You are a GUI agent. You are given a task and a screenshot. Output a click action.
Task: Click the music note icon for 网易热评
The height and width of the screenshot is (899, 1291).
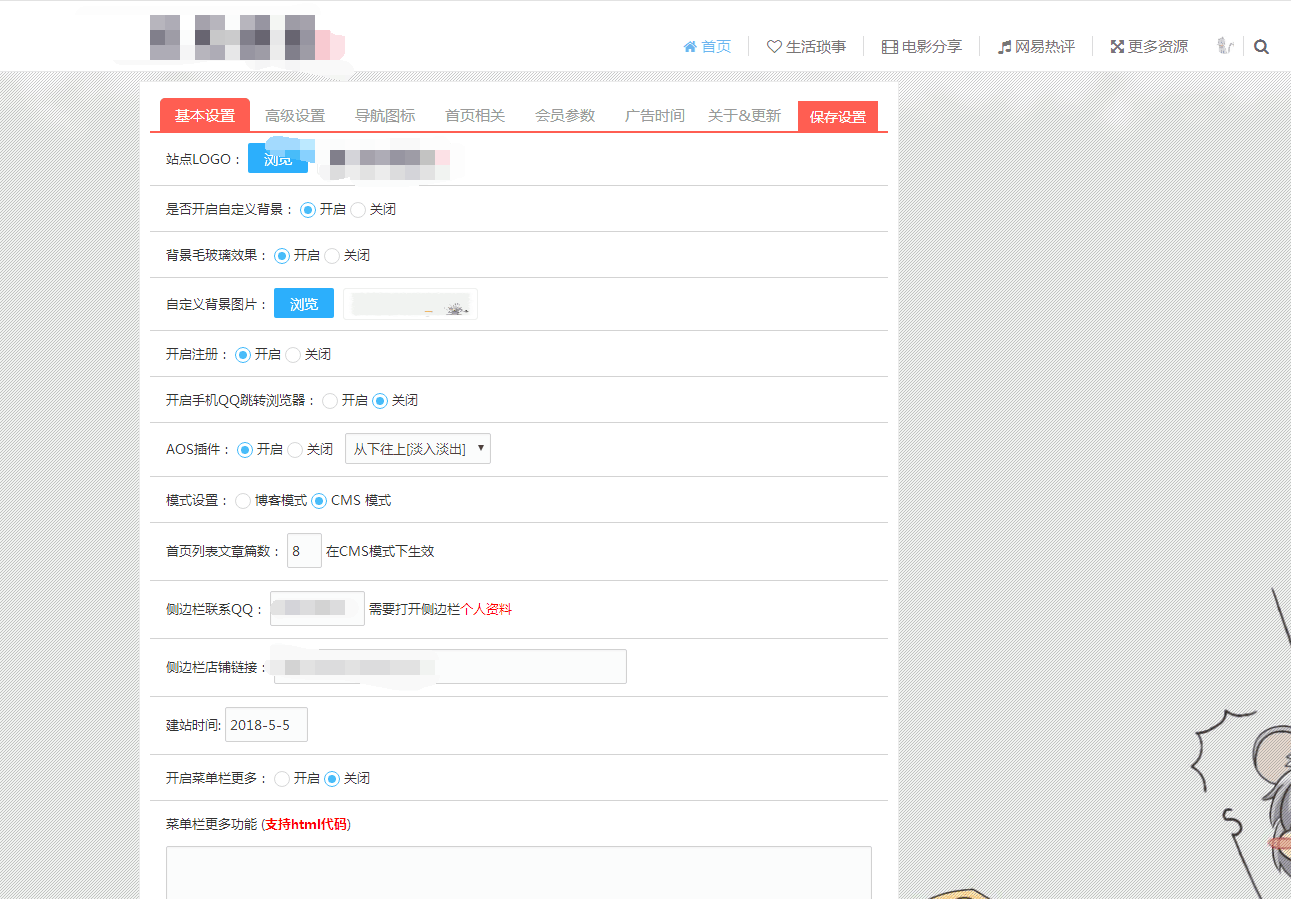click(1002, 45)
